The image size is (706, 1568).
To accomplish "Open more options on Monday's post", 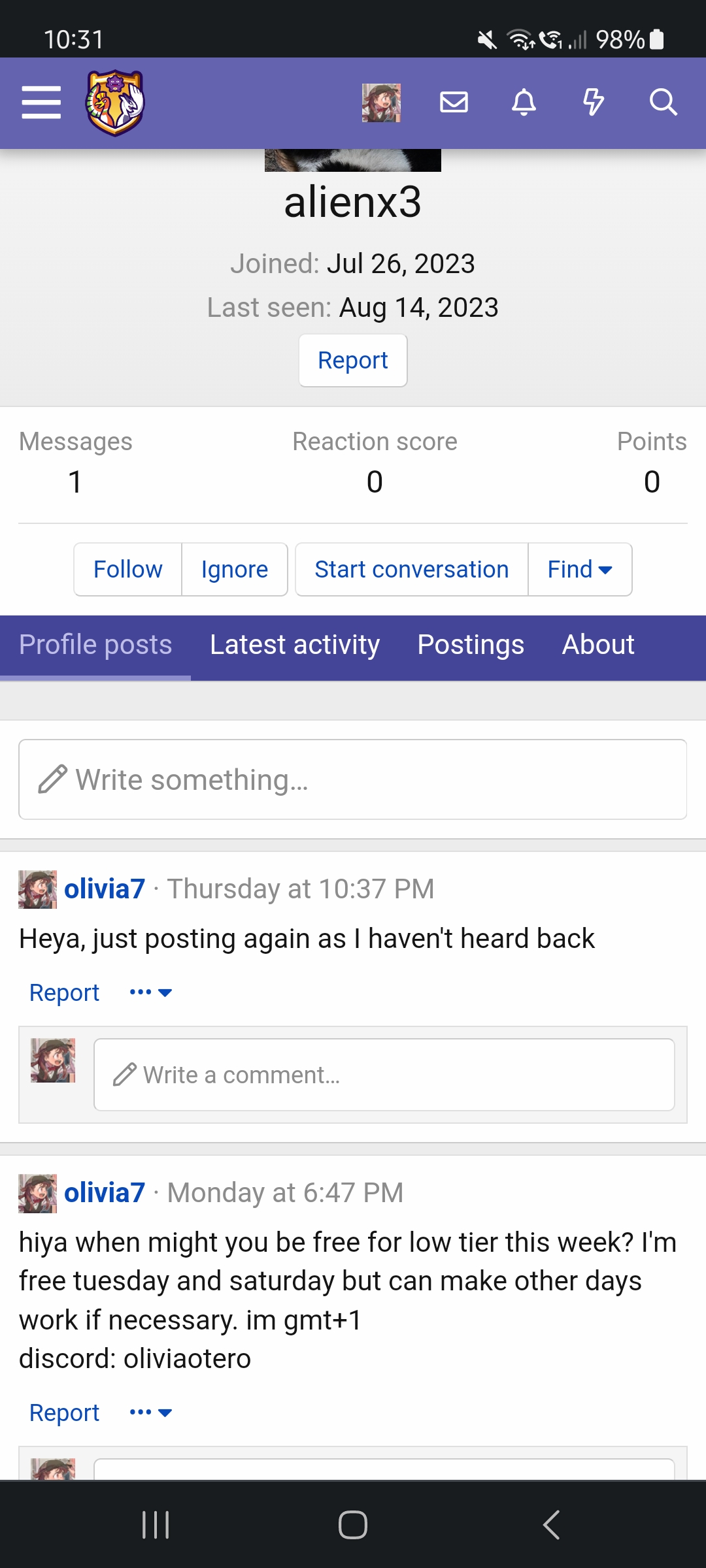I will point(150,1413).
